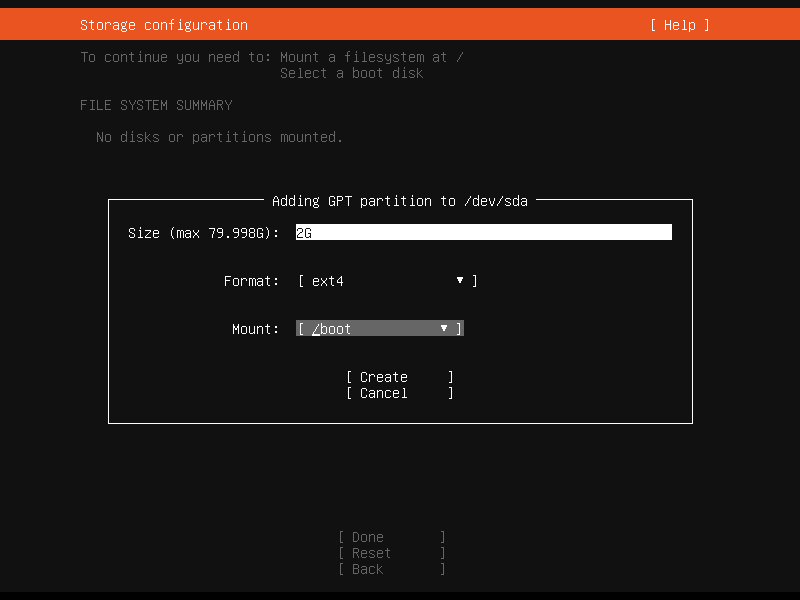Click 'Select a boot disk' text

tap(352, 73)
